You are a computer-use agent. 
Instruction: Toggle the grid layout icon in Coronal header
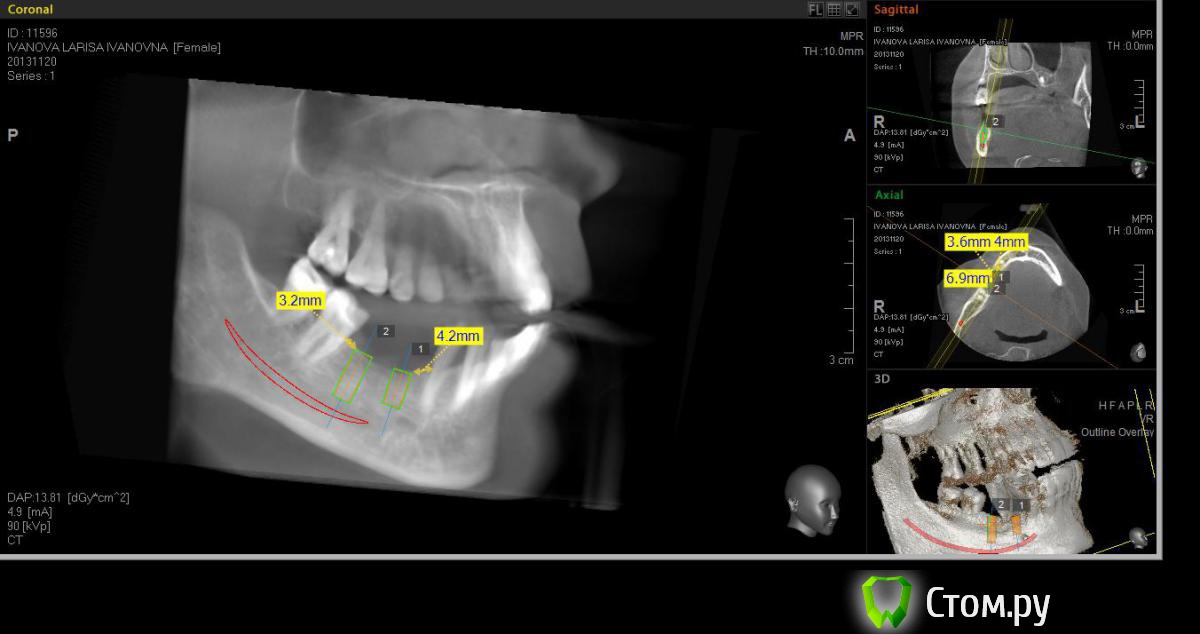[833, 9]
